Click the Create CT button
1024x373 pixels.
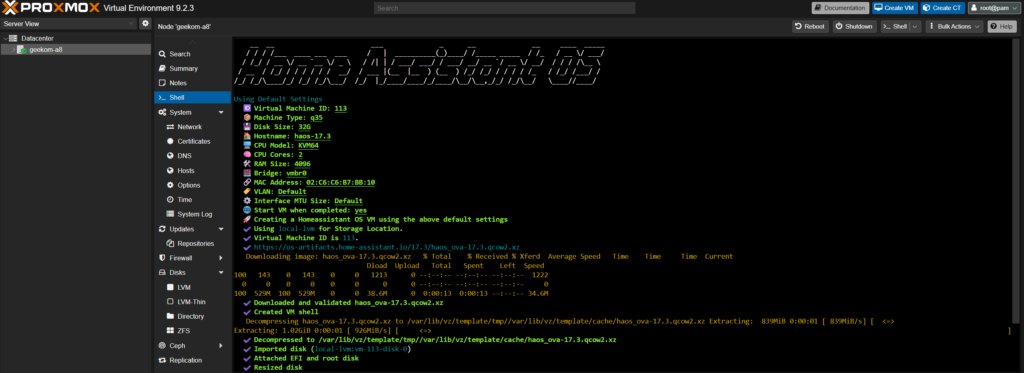(x=942, y=8)
